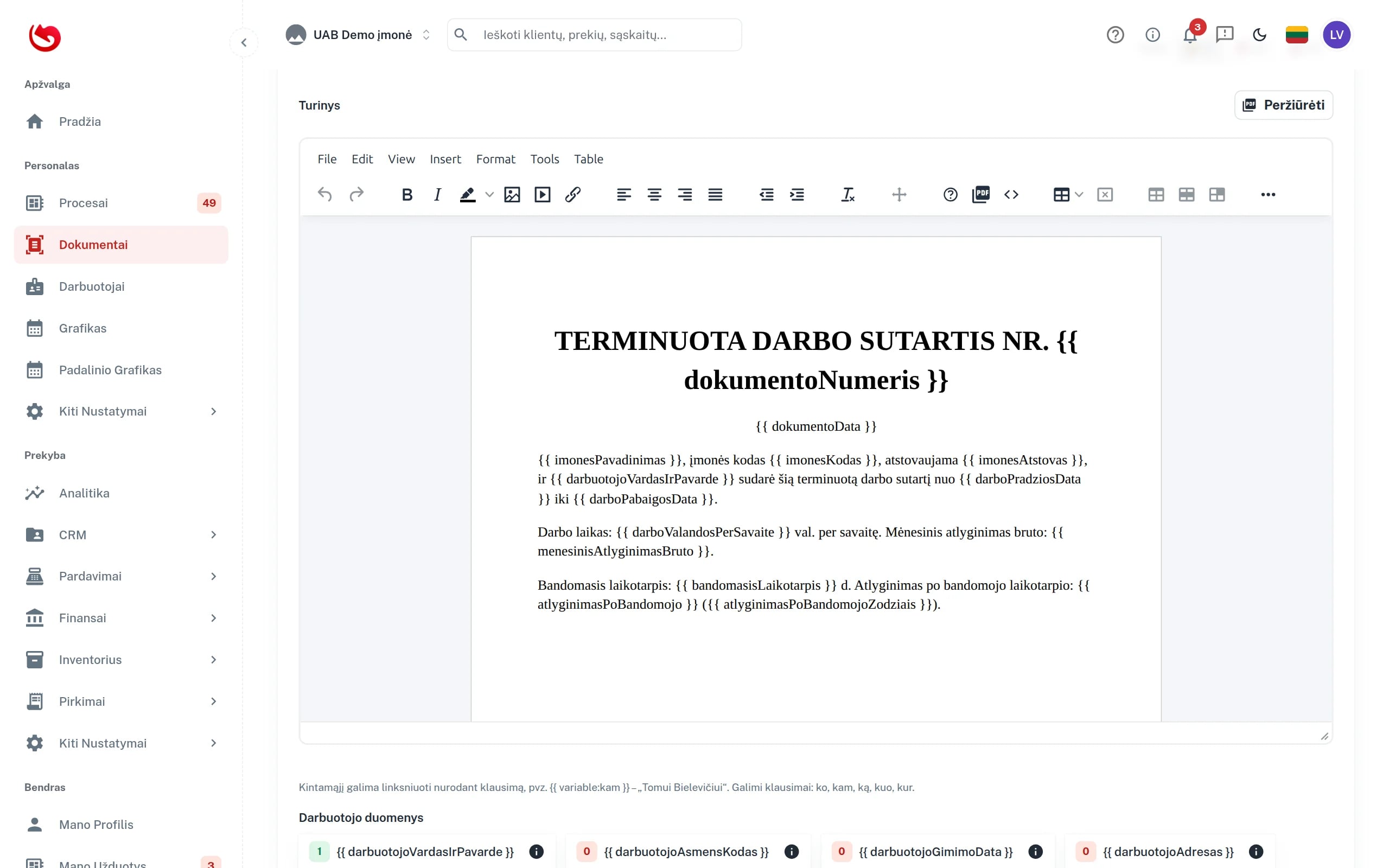Click the redo arrow icon

pyautogui.click(x=356, y=195)
